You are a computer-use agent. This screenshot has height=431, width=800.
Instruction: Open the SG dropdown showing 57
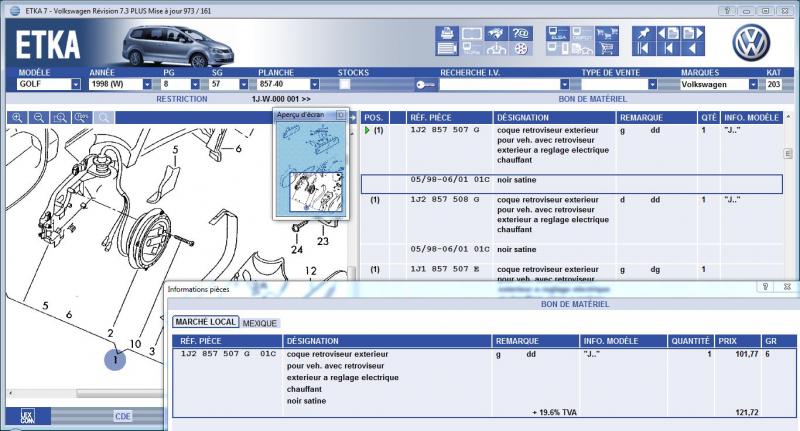click(x=244, y=84)
